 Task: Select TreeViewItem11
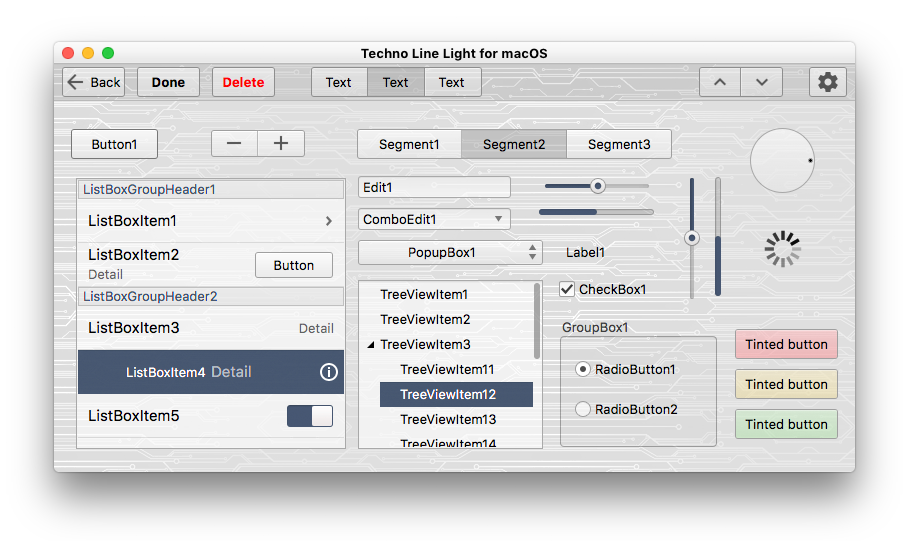[447, 369]
